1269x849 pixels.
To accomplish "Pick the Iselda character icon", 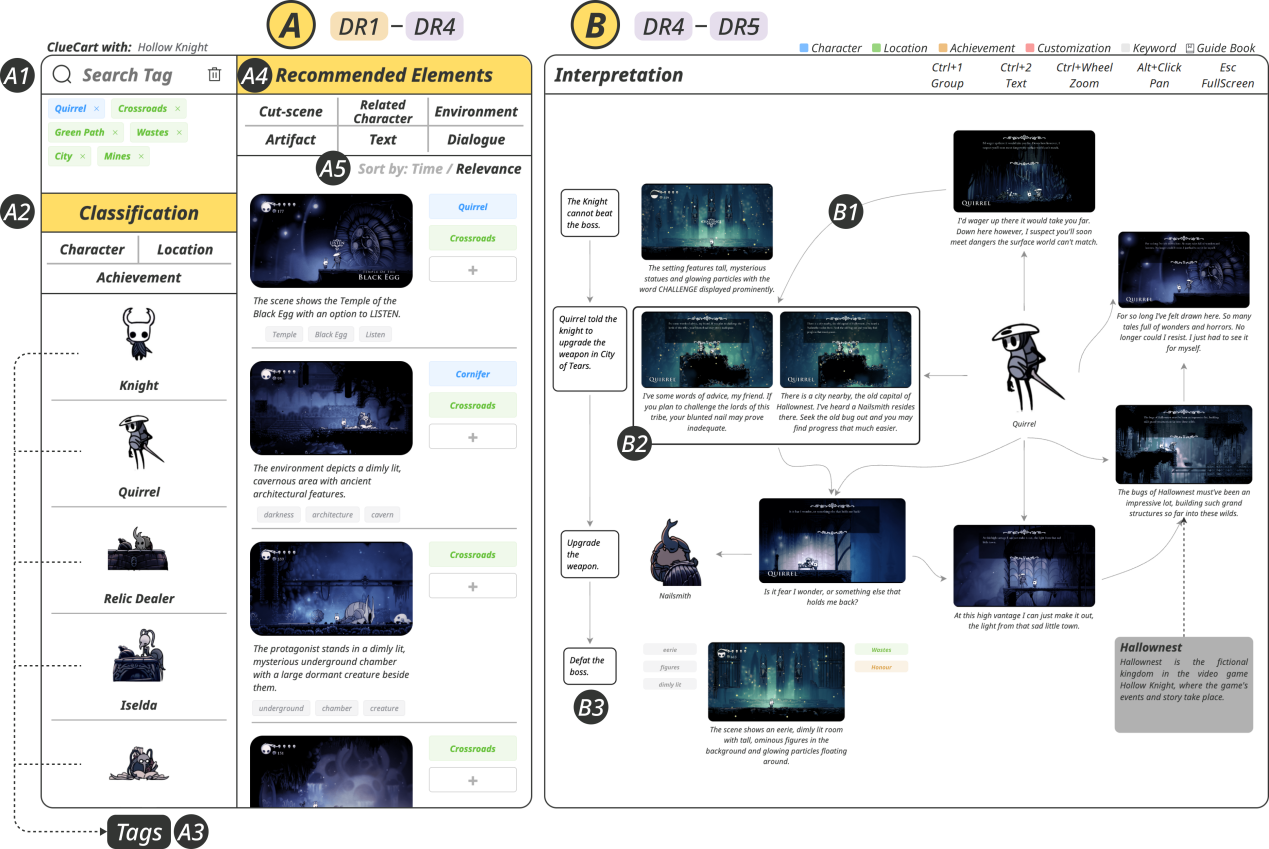I will [139, 656].
